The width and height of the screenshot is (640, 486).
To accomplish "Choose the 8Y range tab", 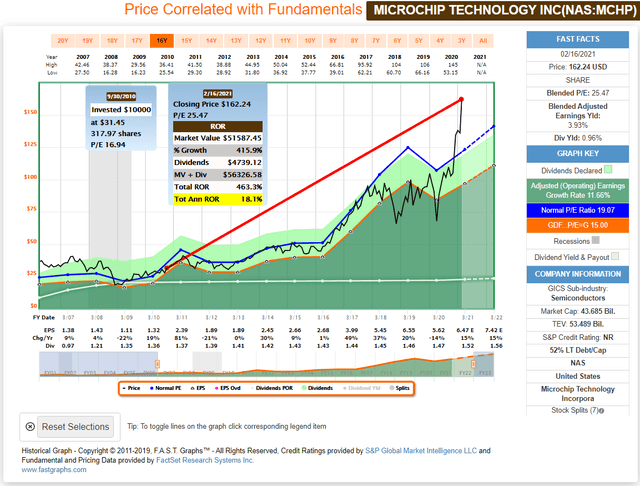I will (354, 41).
